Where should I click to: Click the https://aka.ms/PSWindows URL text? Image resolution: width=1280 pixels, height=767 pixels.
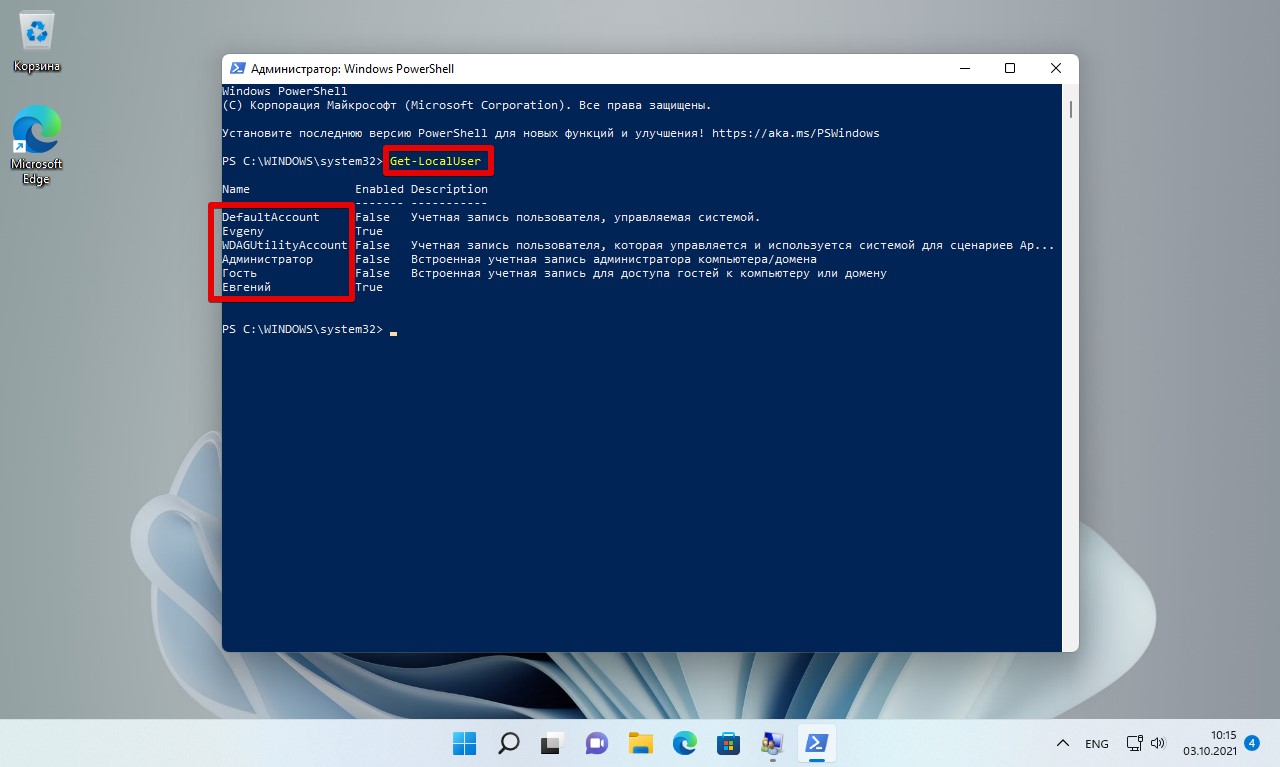pos(796,133)
